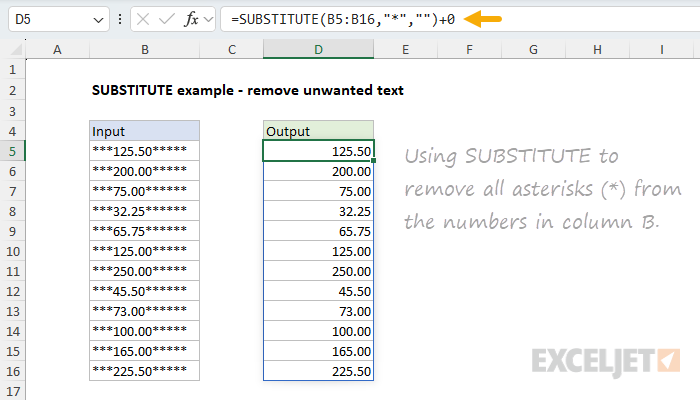Click cell ***225.50*****
The height and width of the screenshot is (400, 700).
coord(145,371)
